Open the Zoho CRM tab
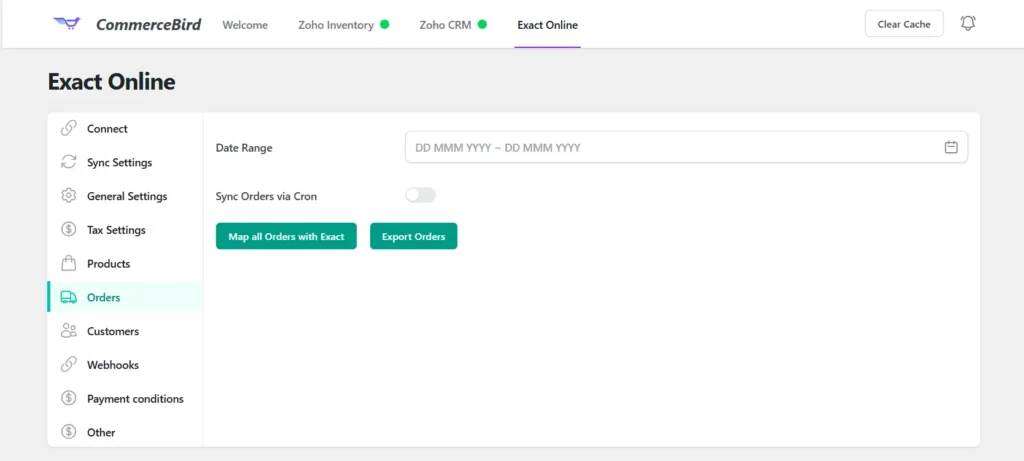The height and width of the screenshot is (461, 1024). (445, 25)
